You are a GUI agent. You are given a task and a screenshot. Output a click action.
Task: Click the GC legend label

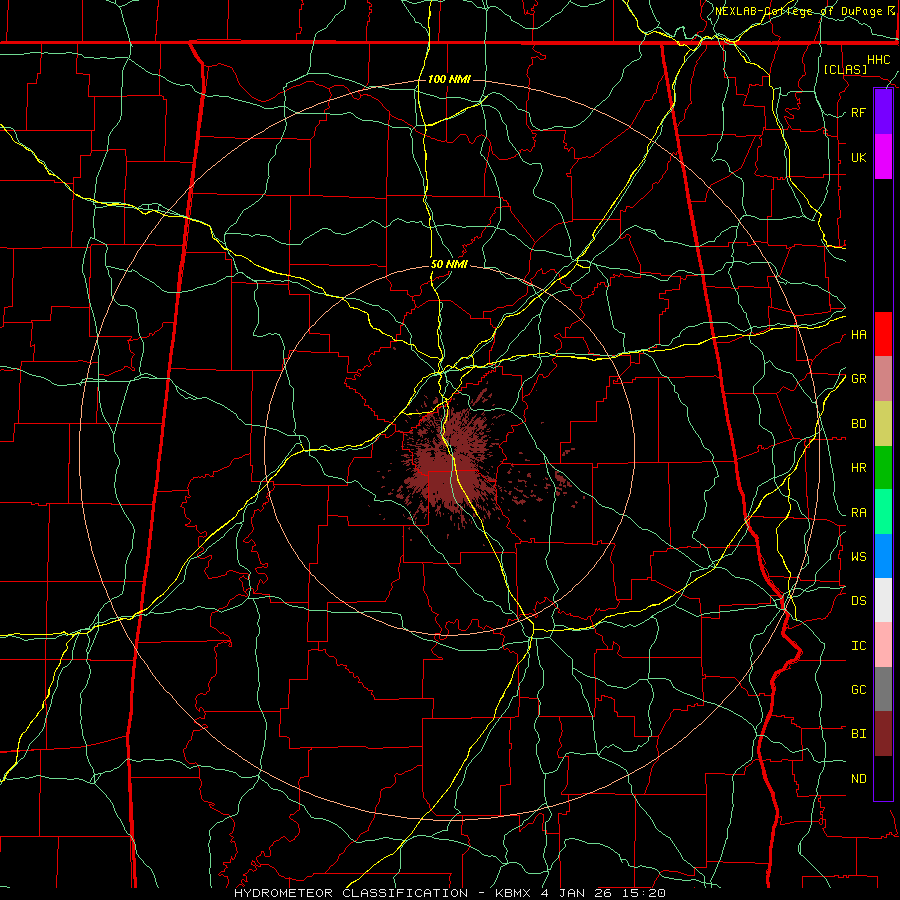coord(858,690)
